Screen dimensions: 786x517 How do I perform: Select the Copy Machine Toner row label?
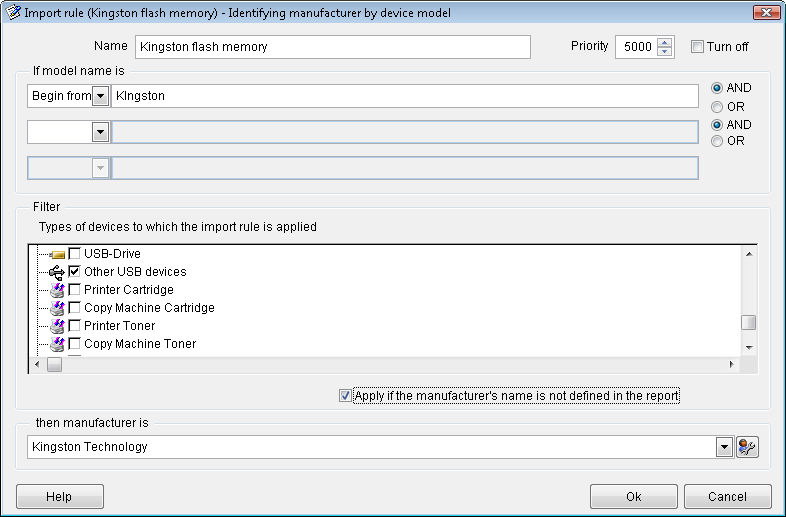coord(140,344)
